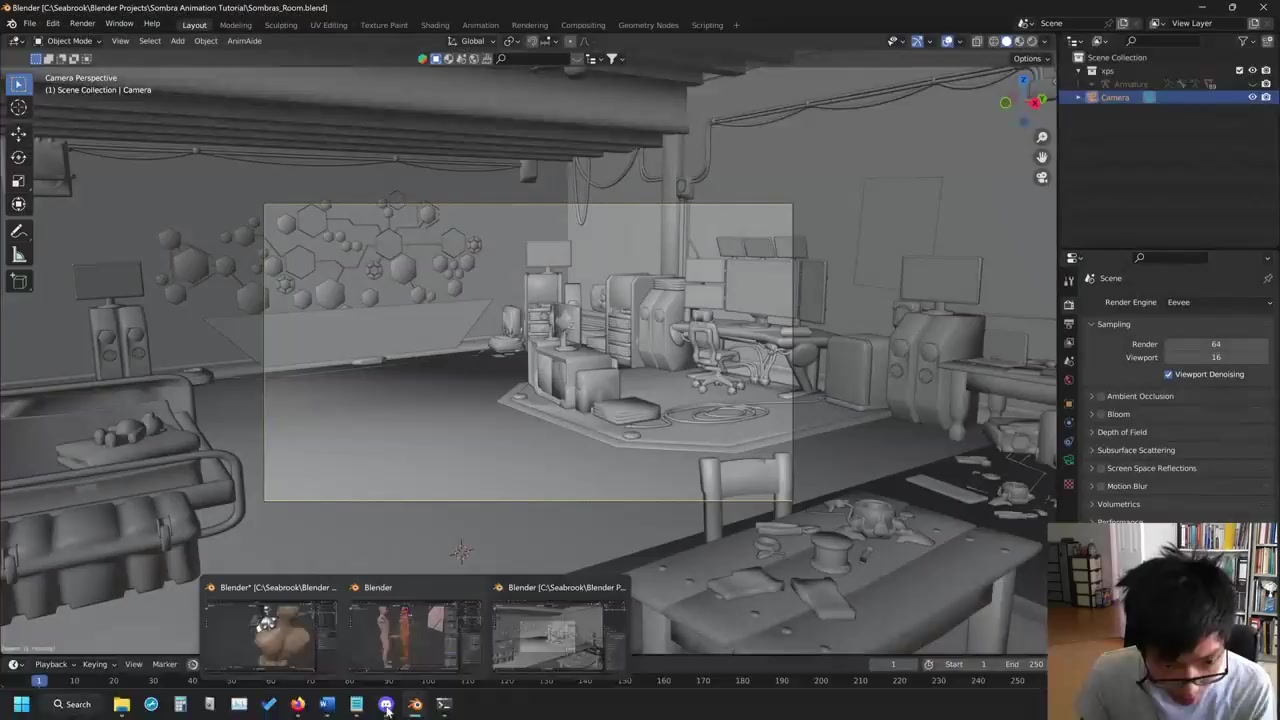This screenshot has height=720, width=1280.
Task: Open the Firefox icon in the Windows taskbar
Action: [x=298, y=704]
